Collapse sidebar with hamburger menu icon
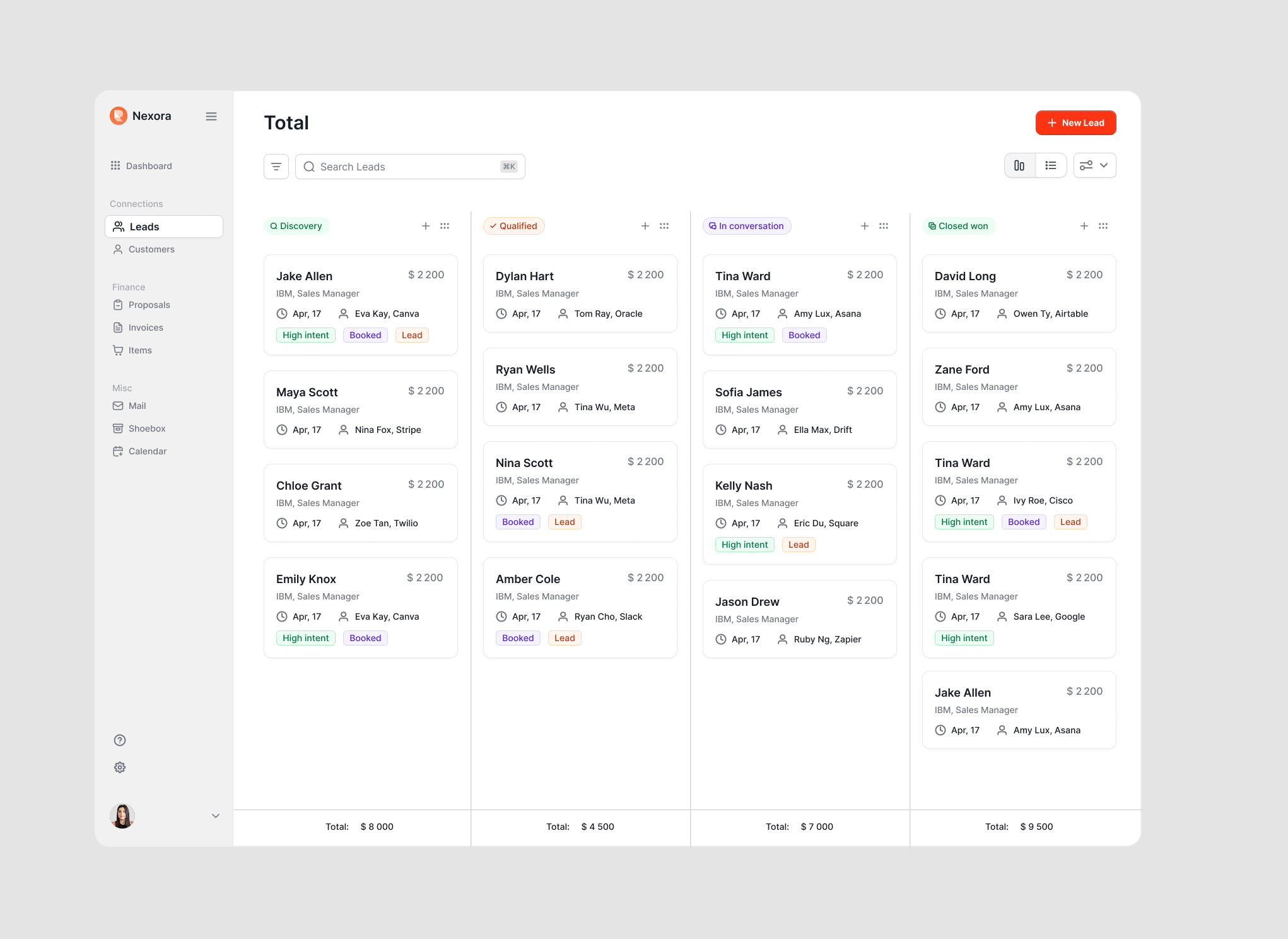The image size is (1288, 939). 211,116
